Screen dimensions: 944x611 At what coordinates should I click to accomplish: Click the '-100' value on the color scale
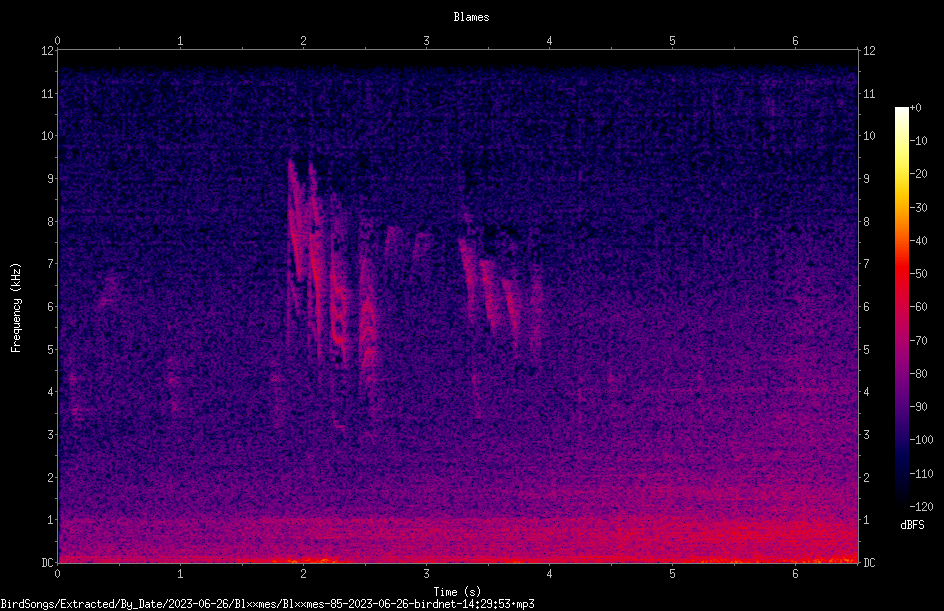tap(922, 440)
